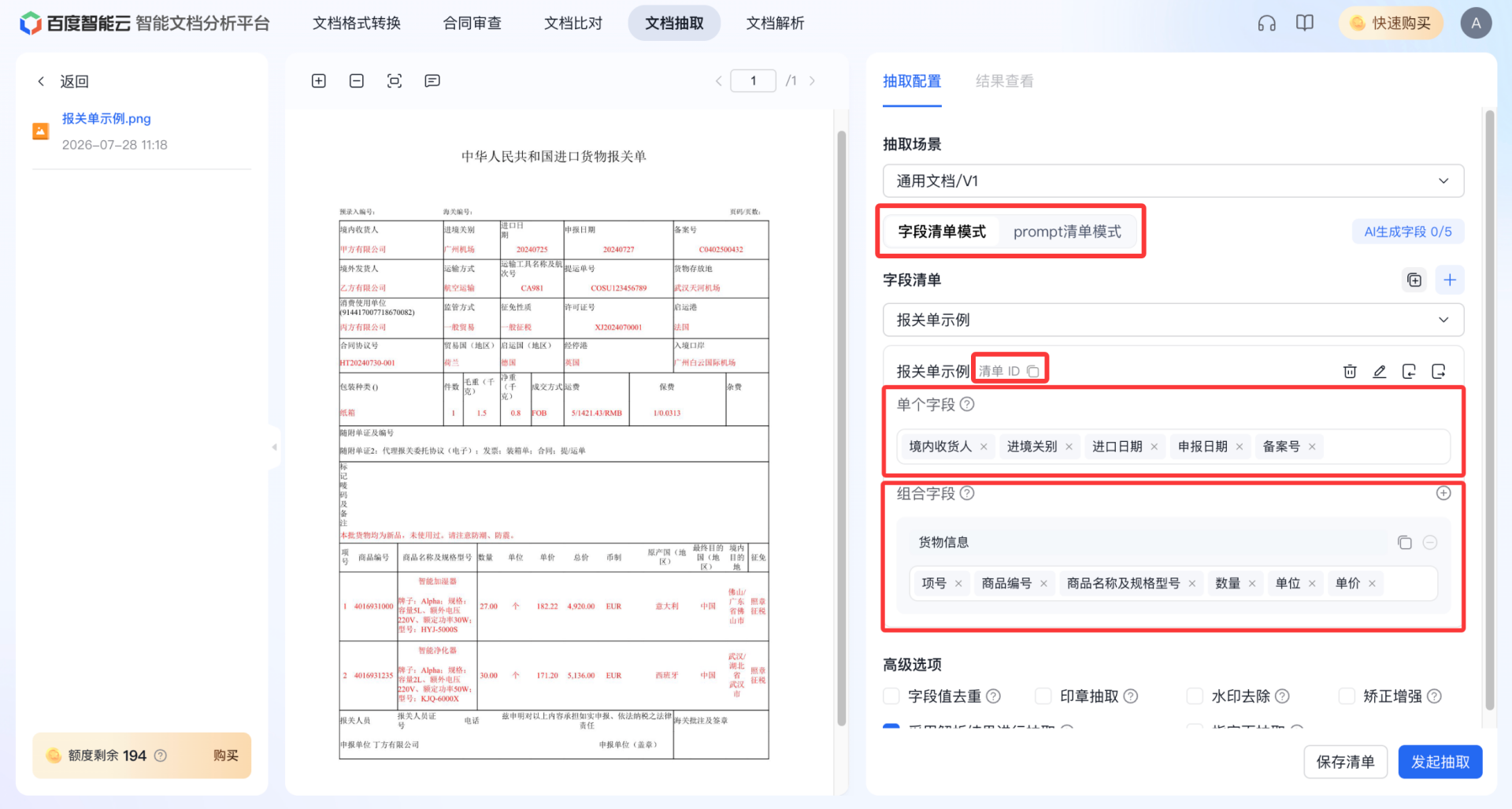Click the back arrow beside 返回
The image size is (1512, 809).
click(41, 81)
